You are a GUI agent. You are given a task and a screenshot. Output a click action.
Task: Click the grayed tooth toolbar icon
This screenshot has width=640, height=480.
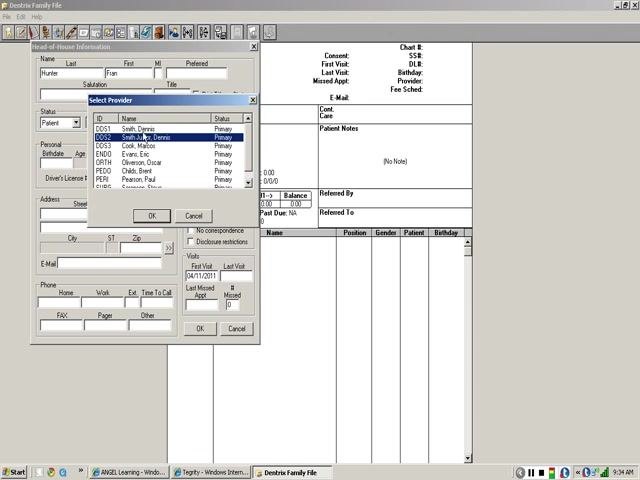253,32
